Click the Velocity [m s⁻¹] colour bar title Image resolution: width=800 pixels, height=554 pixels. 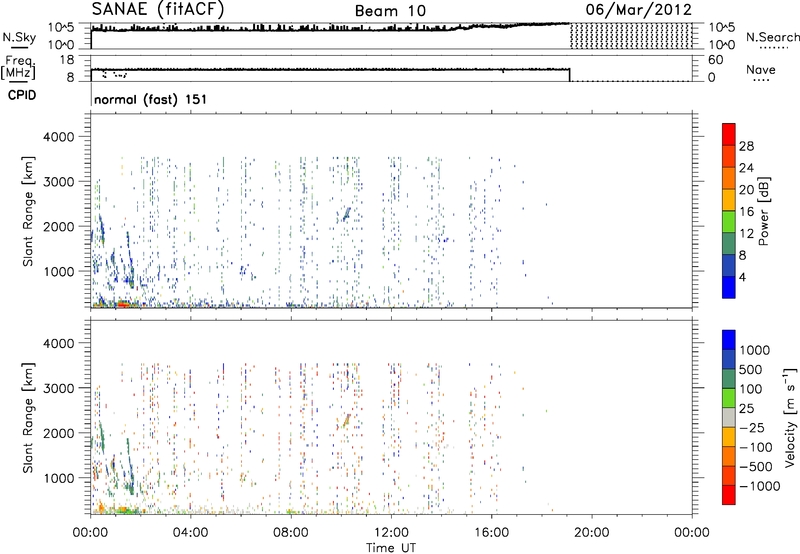click(x=790, y=416)
